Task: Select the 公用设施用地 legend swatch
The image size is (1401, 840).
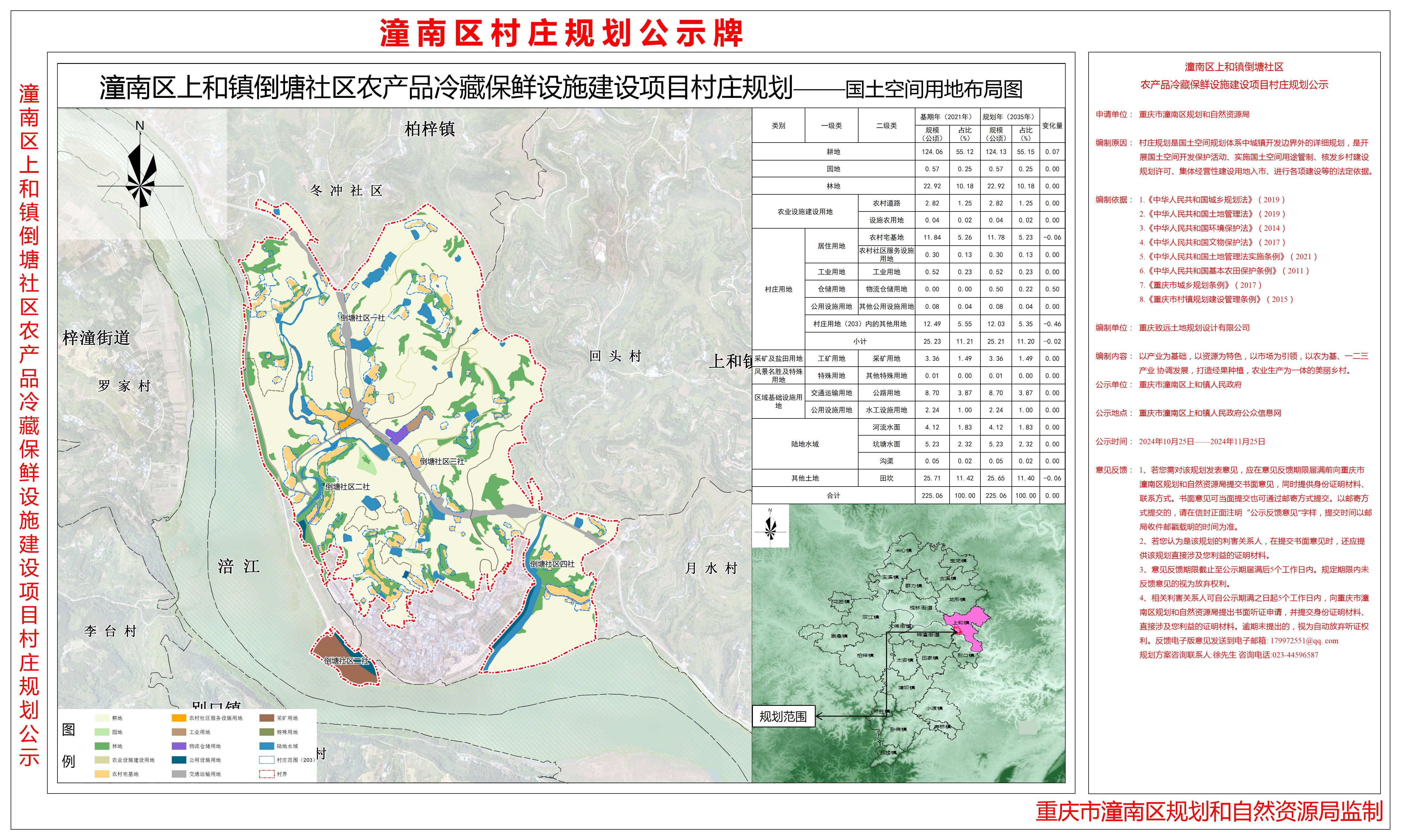Action: [x=179, y=760]
